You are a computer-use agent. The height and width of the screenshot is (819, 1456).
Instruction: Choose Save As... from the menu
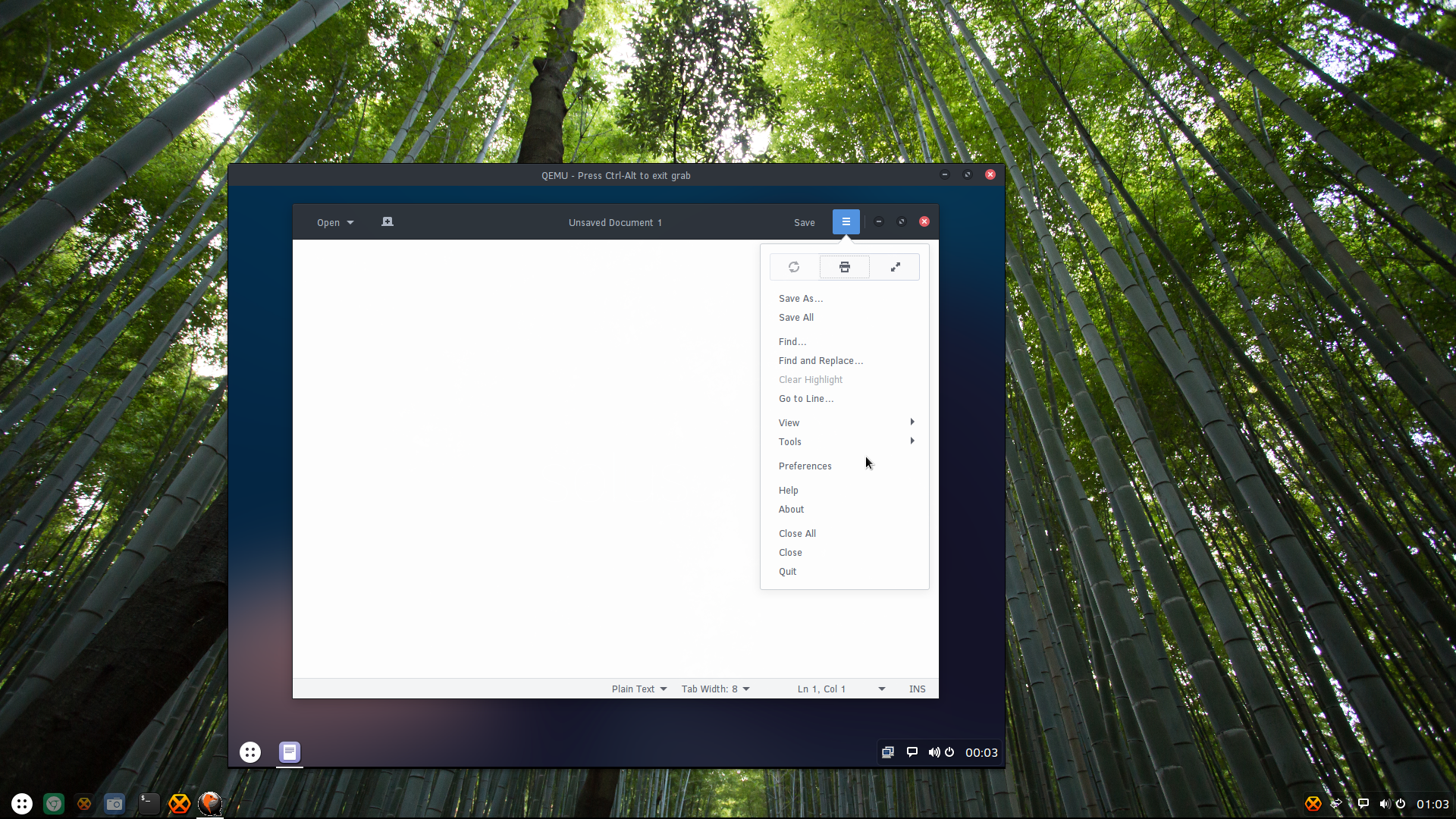[845, 299]
